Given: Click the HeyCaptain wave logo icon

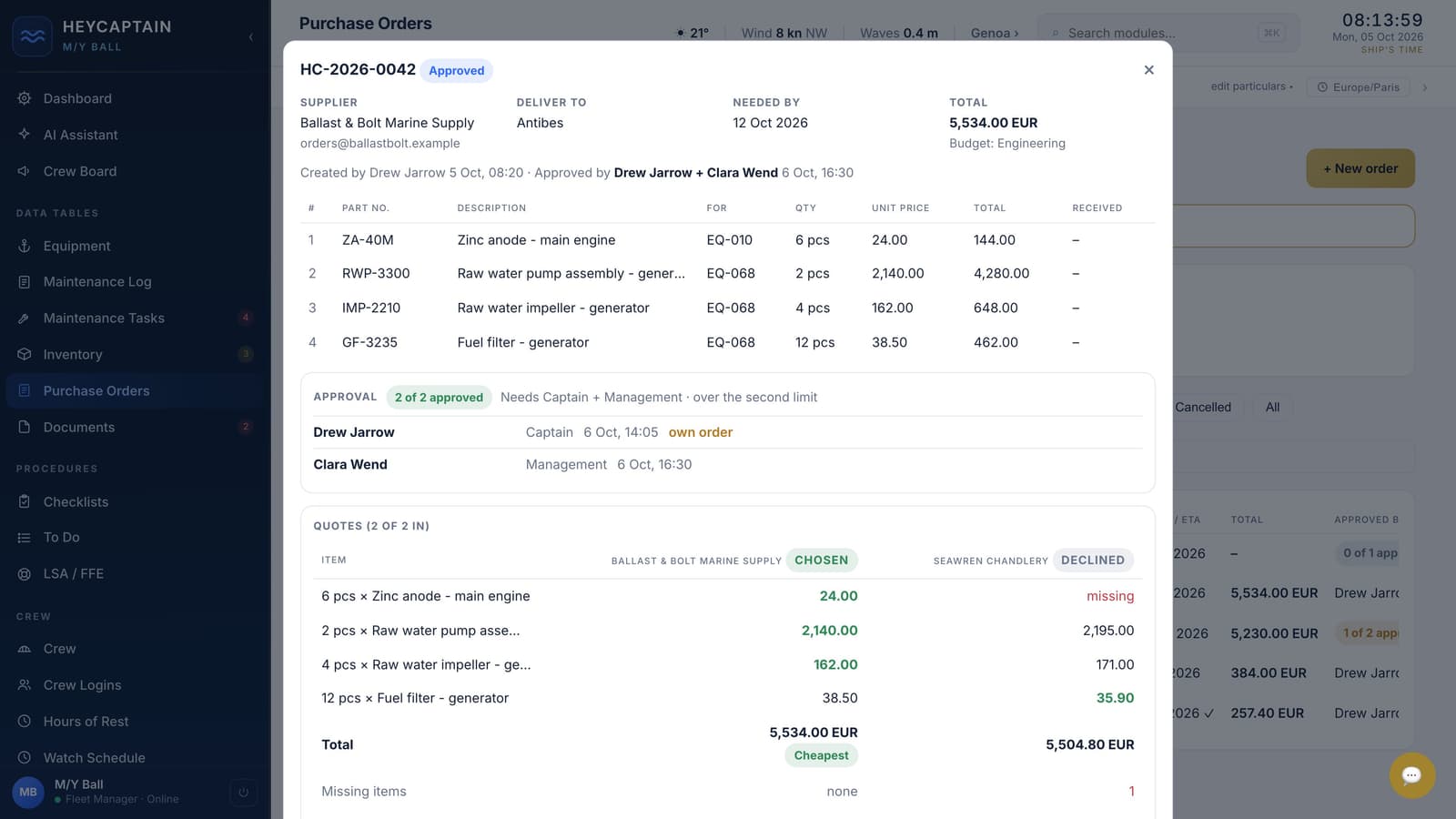Looking at the screenshot, I should 33,36.
